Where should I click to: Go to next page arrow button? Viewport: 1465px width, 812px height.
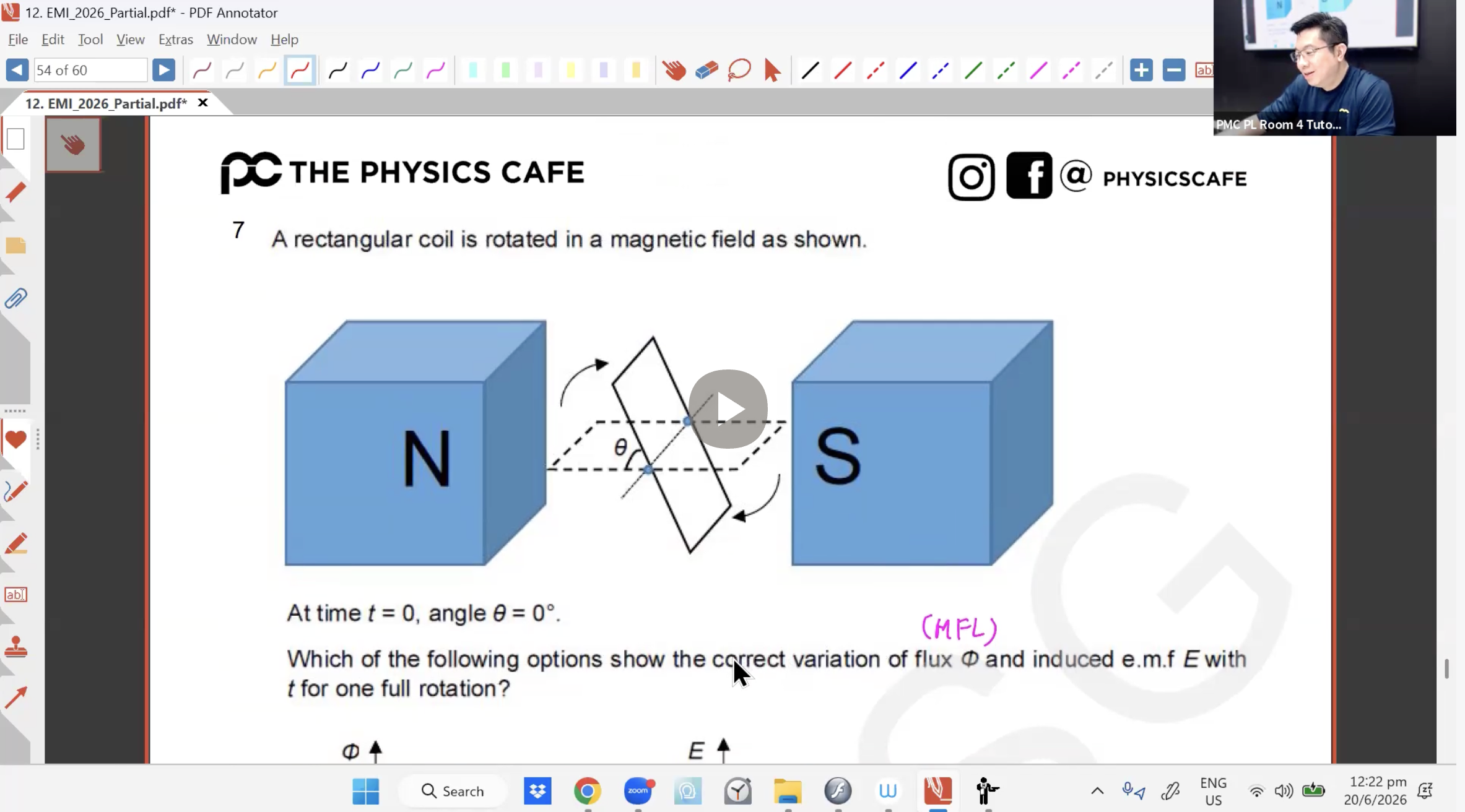pos(163,70)
